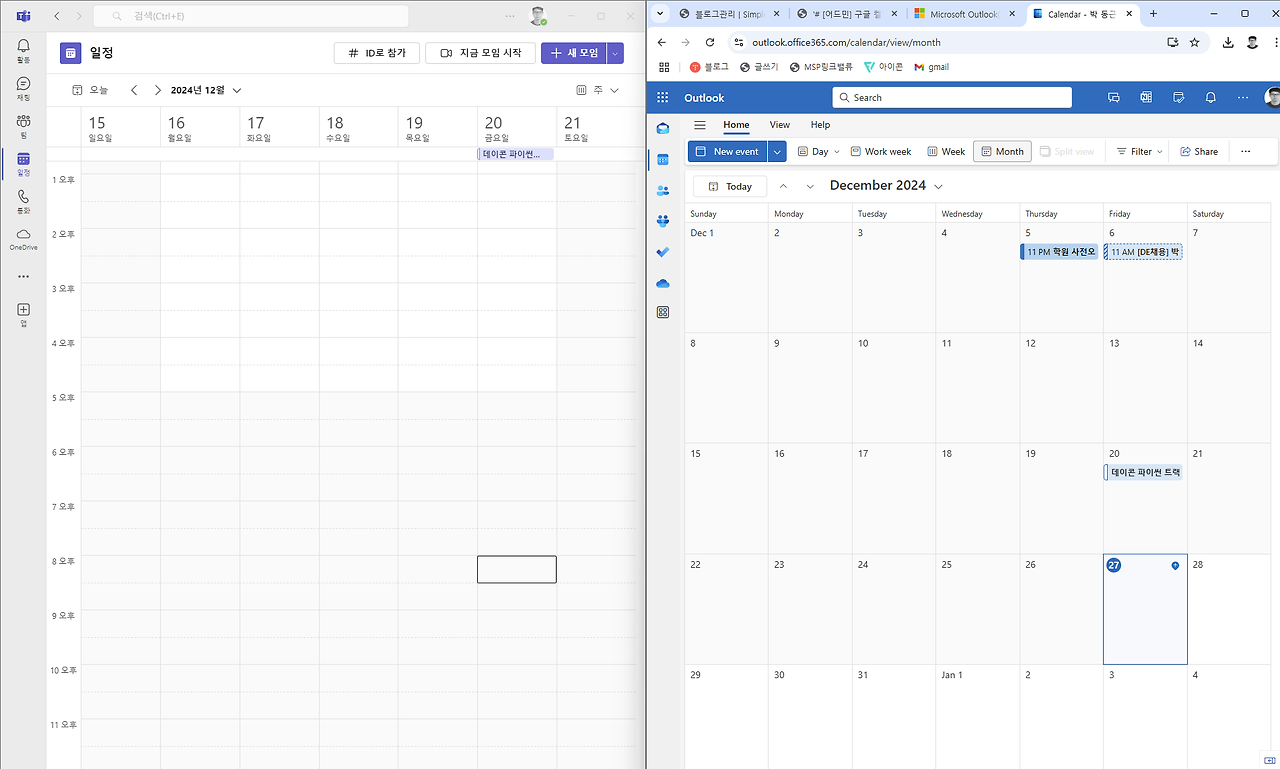The height and width of the screenshot is (769, 1280).
Task: Switch to the View ribbon tab in Outlook
Action: point(780,125)
